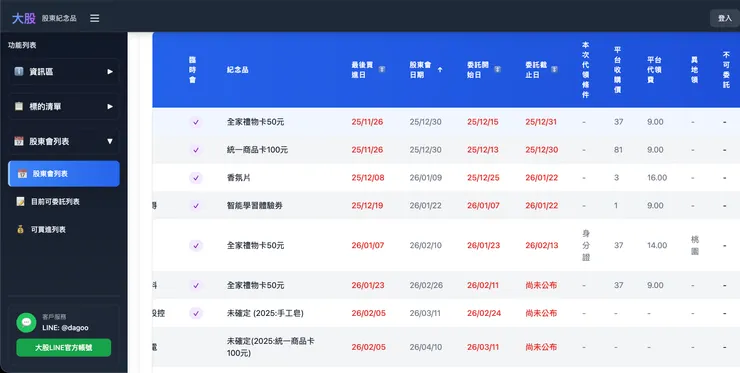
Task: Select 股東會列表 sidebar menu item
Action: pyautogui.click(x=64, y=174)
